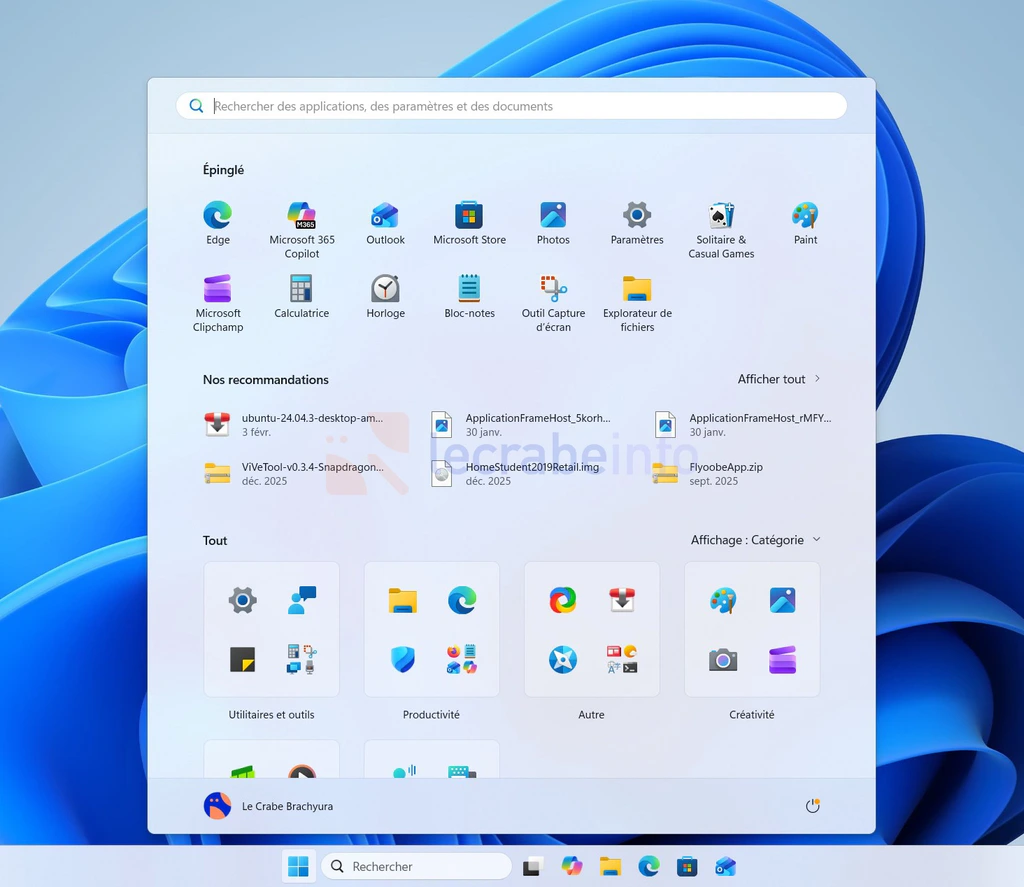
Task: Open File Explorer from the taskbar
Action: click(x=610, y=867)
